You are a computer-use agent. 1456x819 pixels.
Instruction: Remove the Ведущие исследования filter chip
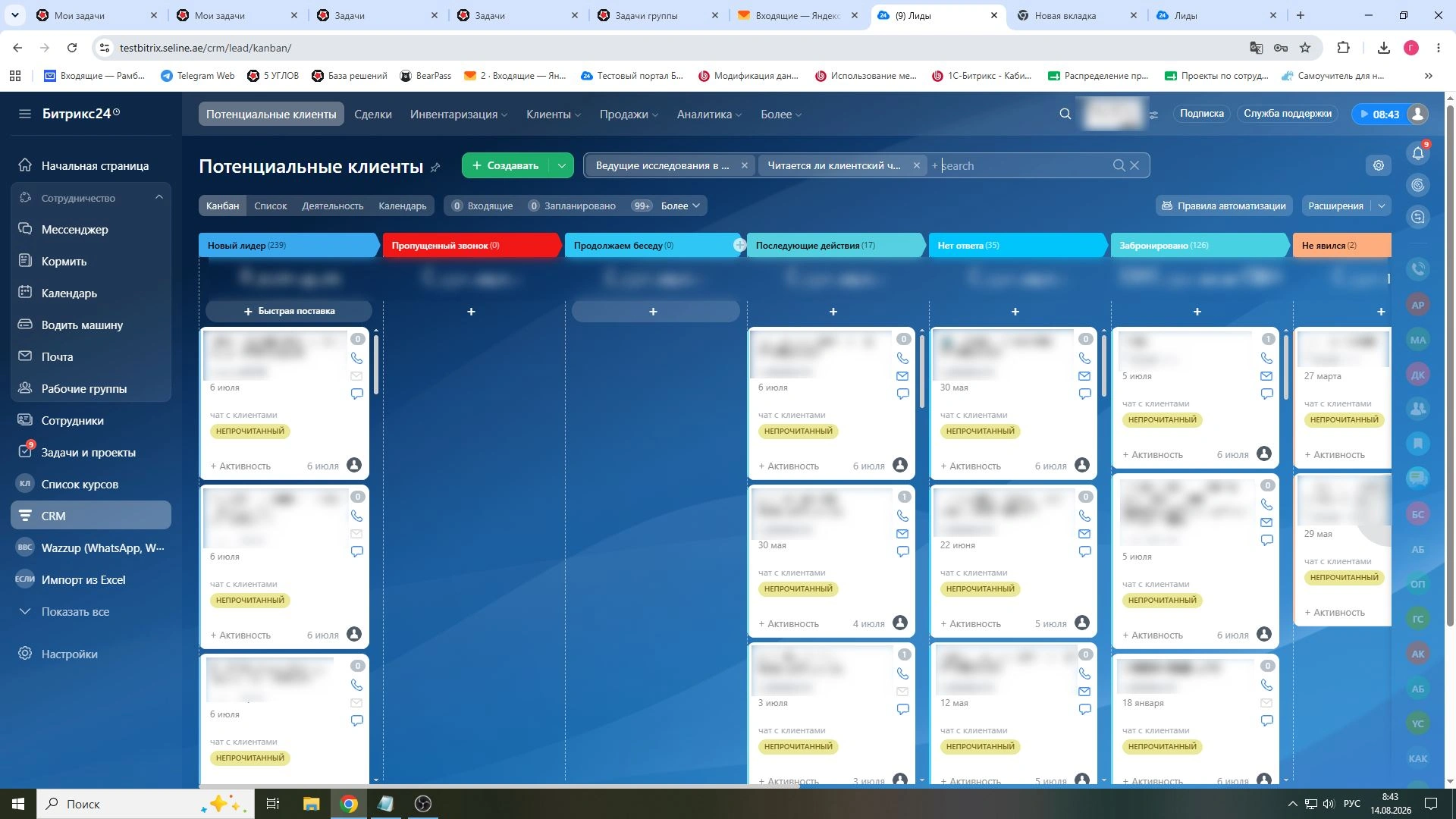(x=745, y=165)
